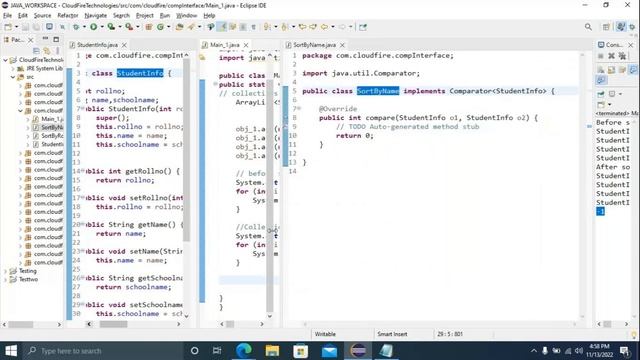The width and height of the screenshot is (640, 360).
Task: Toggle Pin Editor in toolbar
Action: pos(363,27)
